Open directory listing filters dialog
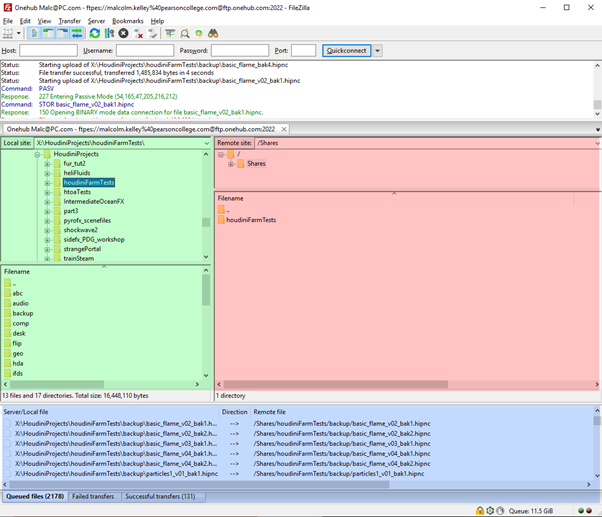602x517 pixels. (x=170, y=34)
